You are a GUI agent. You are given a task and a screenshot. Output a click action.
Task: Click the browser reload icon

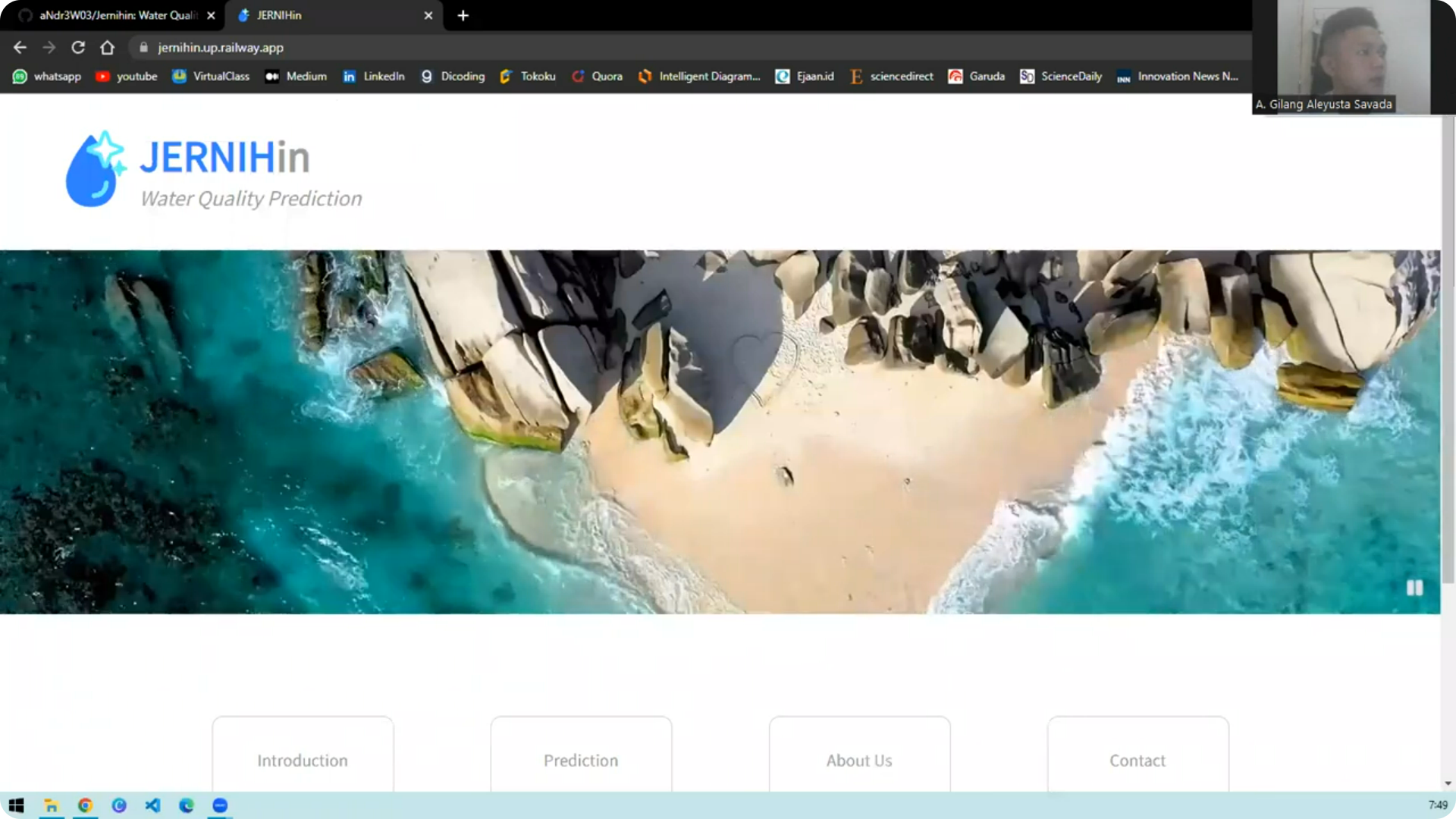pos(78,48)
